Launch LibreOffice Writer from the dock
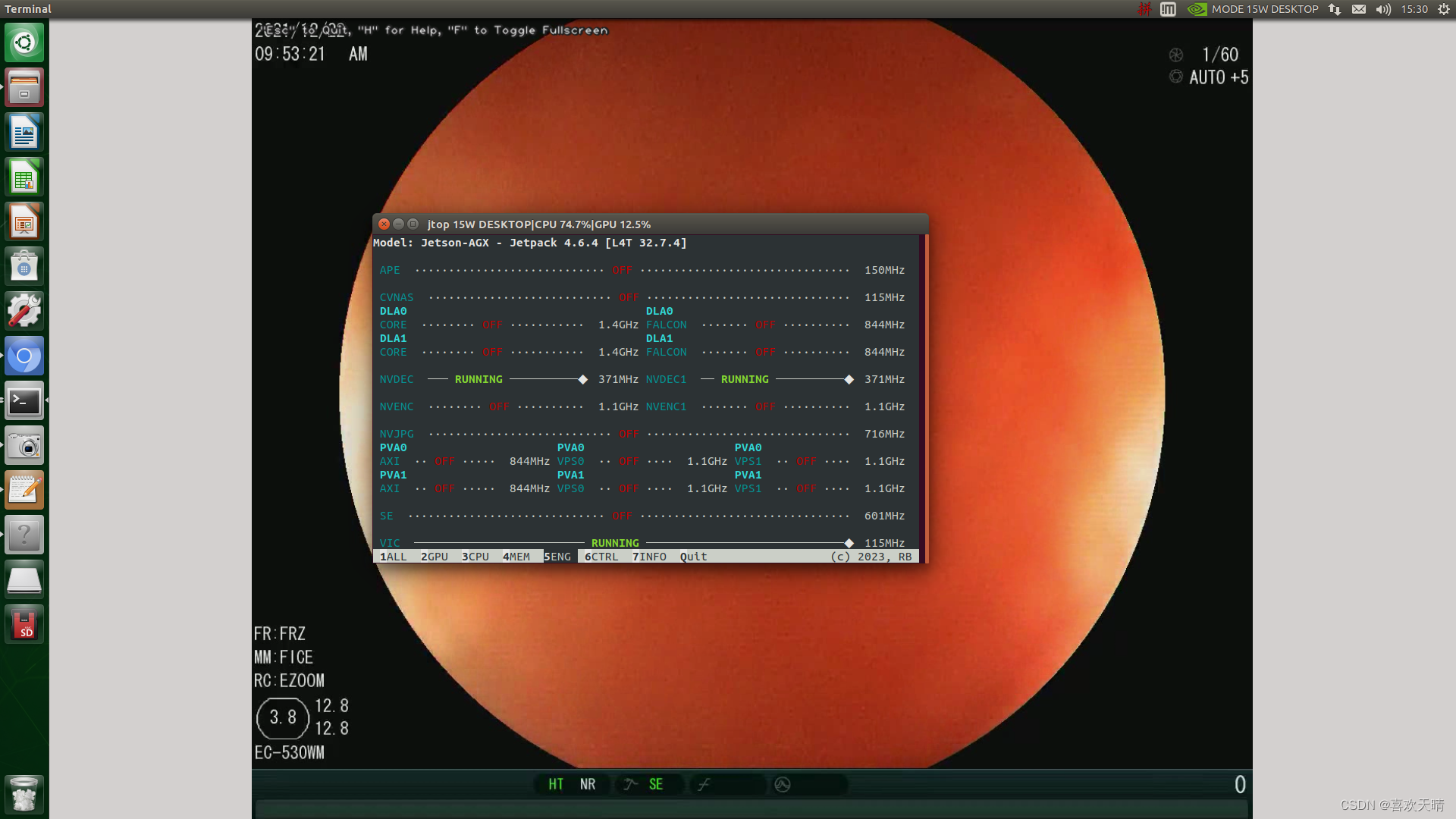This screenshot has width=1456, height=819. tap(24, 133)
